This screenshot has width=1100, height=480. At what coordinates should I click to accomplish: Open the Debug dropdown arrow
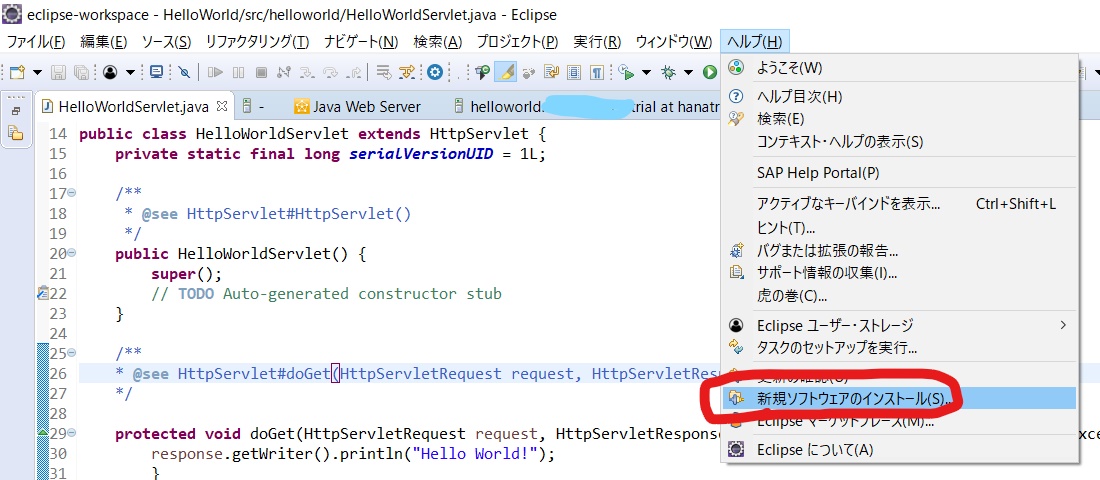(x=689, y=72)
